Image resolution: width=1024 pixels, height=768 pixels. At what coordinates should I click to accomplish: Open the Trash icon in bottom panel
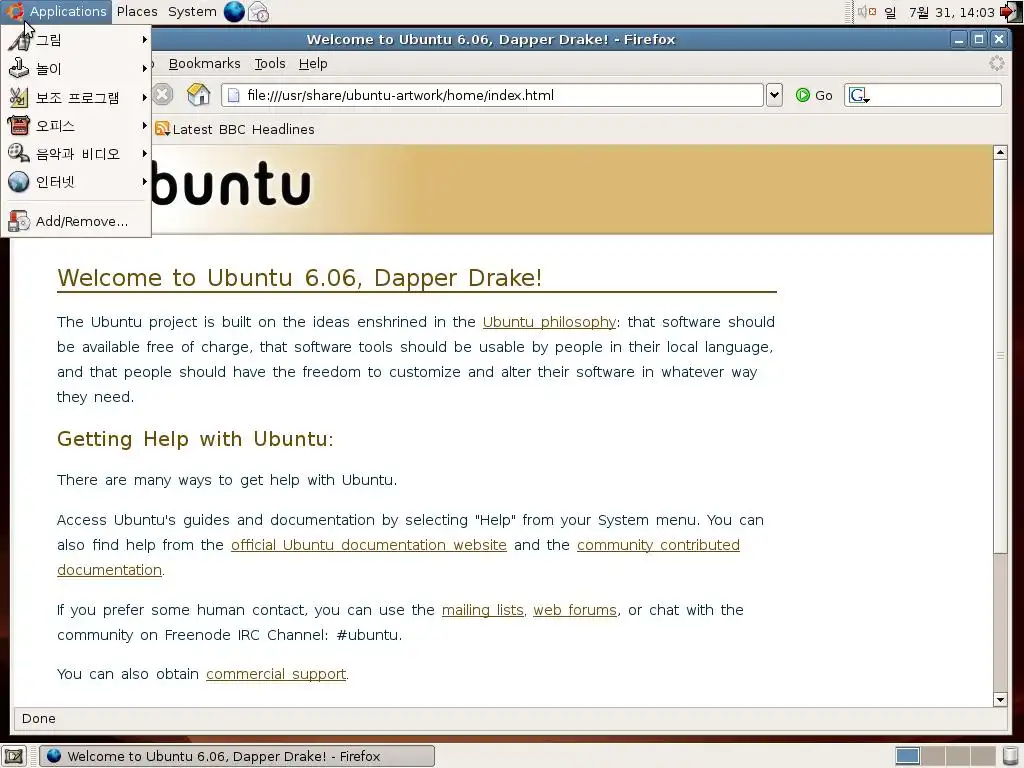(x=1010, y=756)
